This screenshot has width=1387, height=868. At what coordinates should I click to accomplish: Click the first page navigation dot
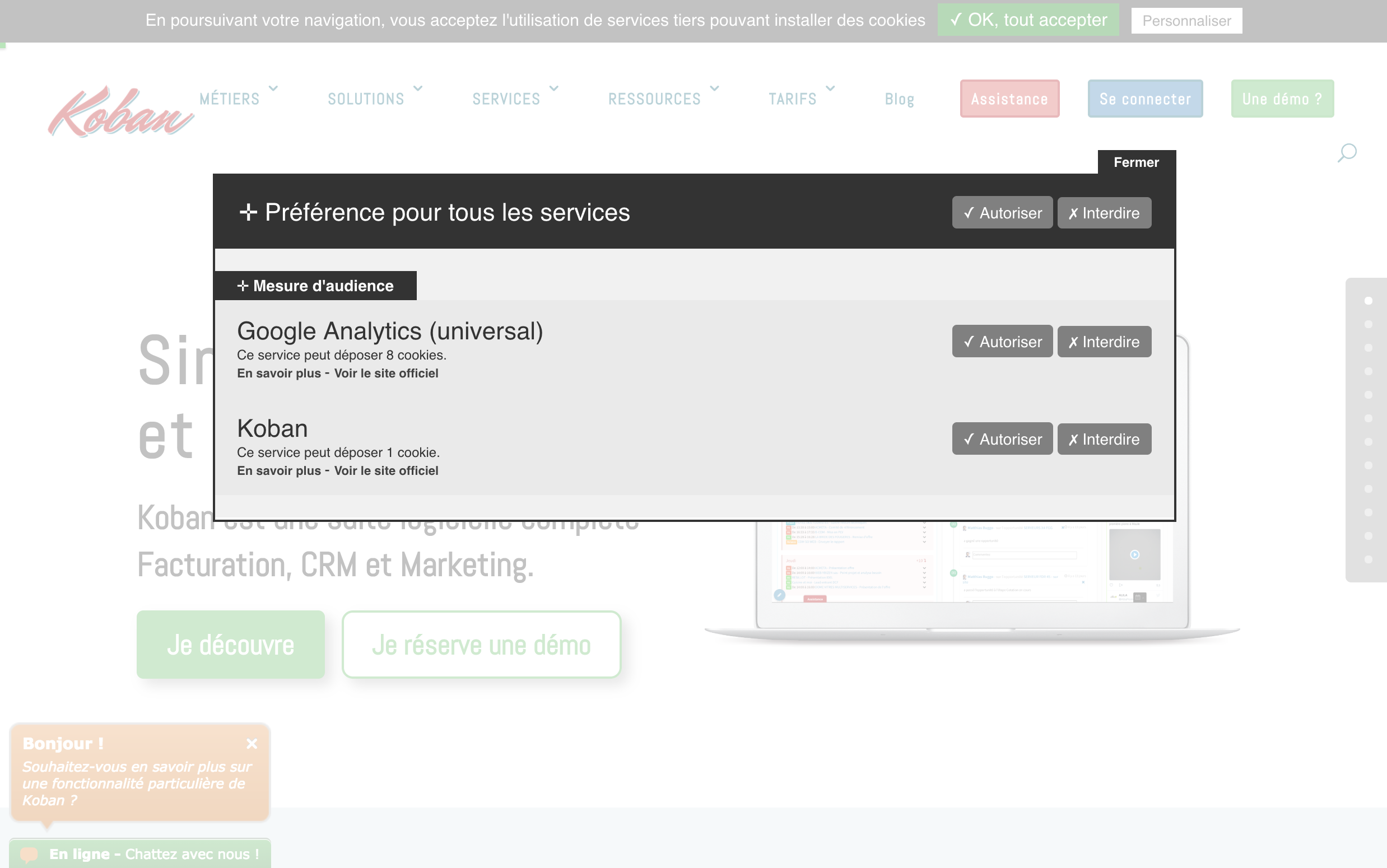(1368, 301)
